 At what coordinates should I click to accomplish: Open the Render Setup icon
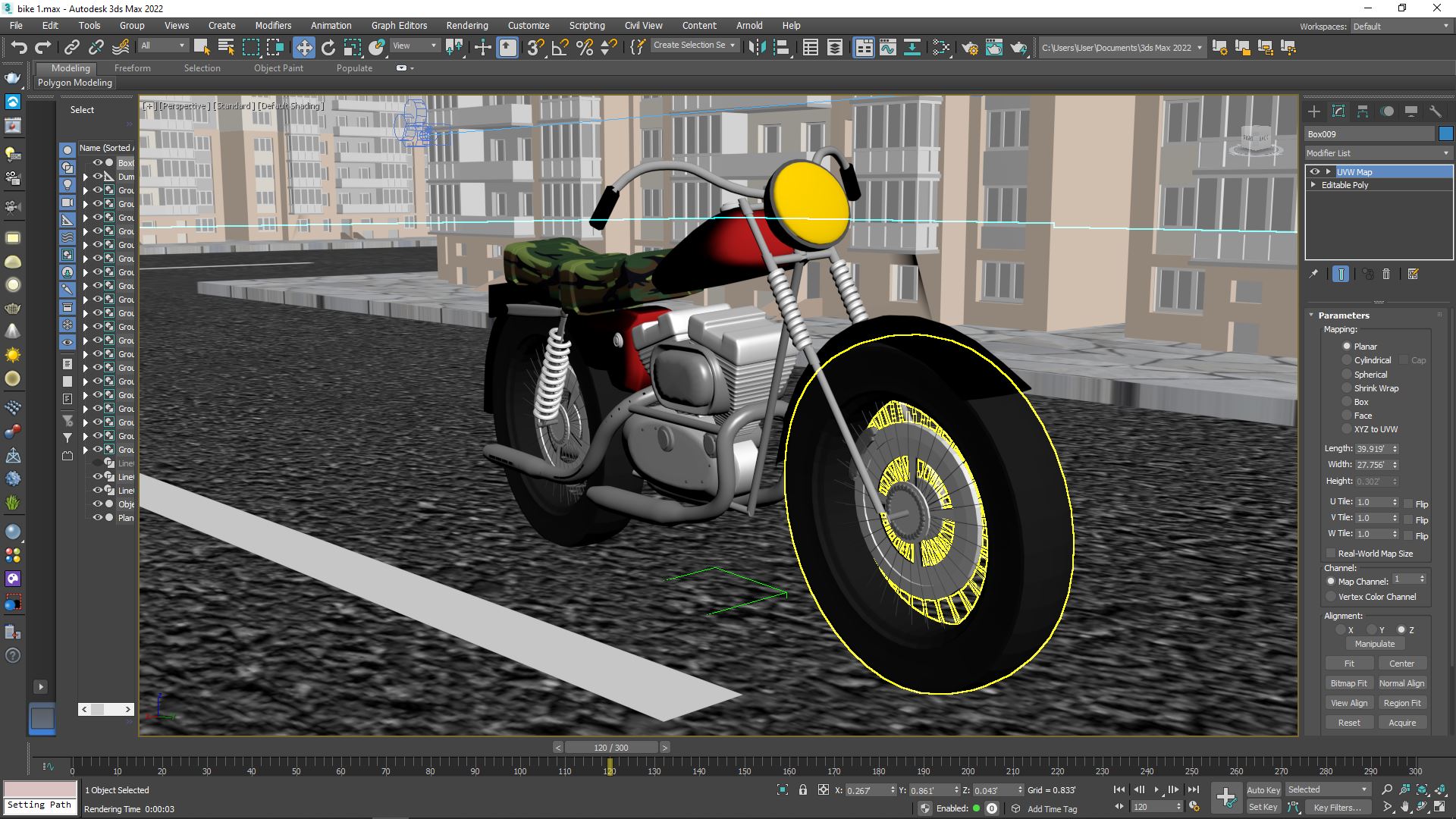click(x=969, y=48)
